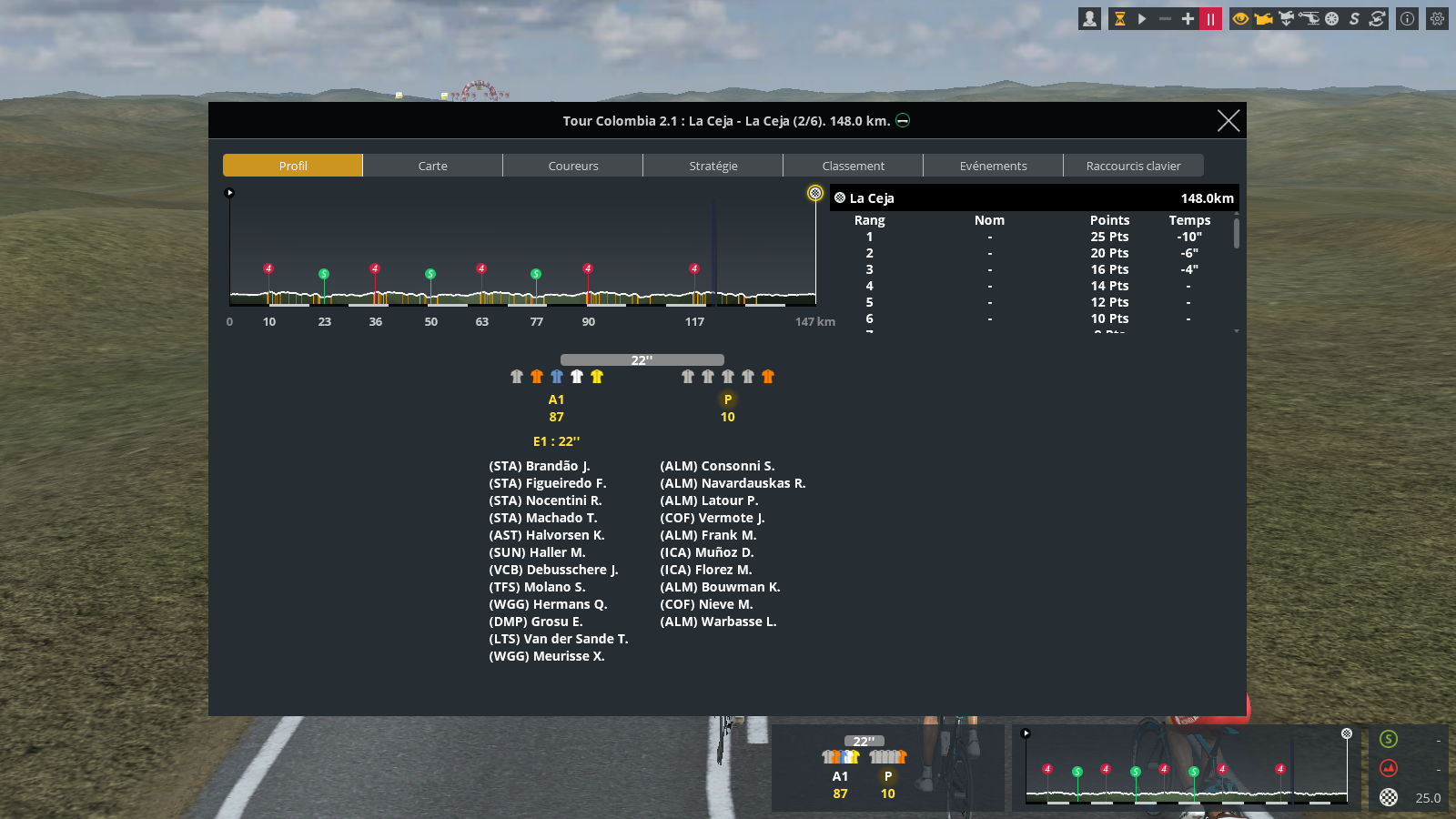Click the scrollbar of the La Ceja points table
Viewport: 1456px width, 819px height.
coord(1237,233)
